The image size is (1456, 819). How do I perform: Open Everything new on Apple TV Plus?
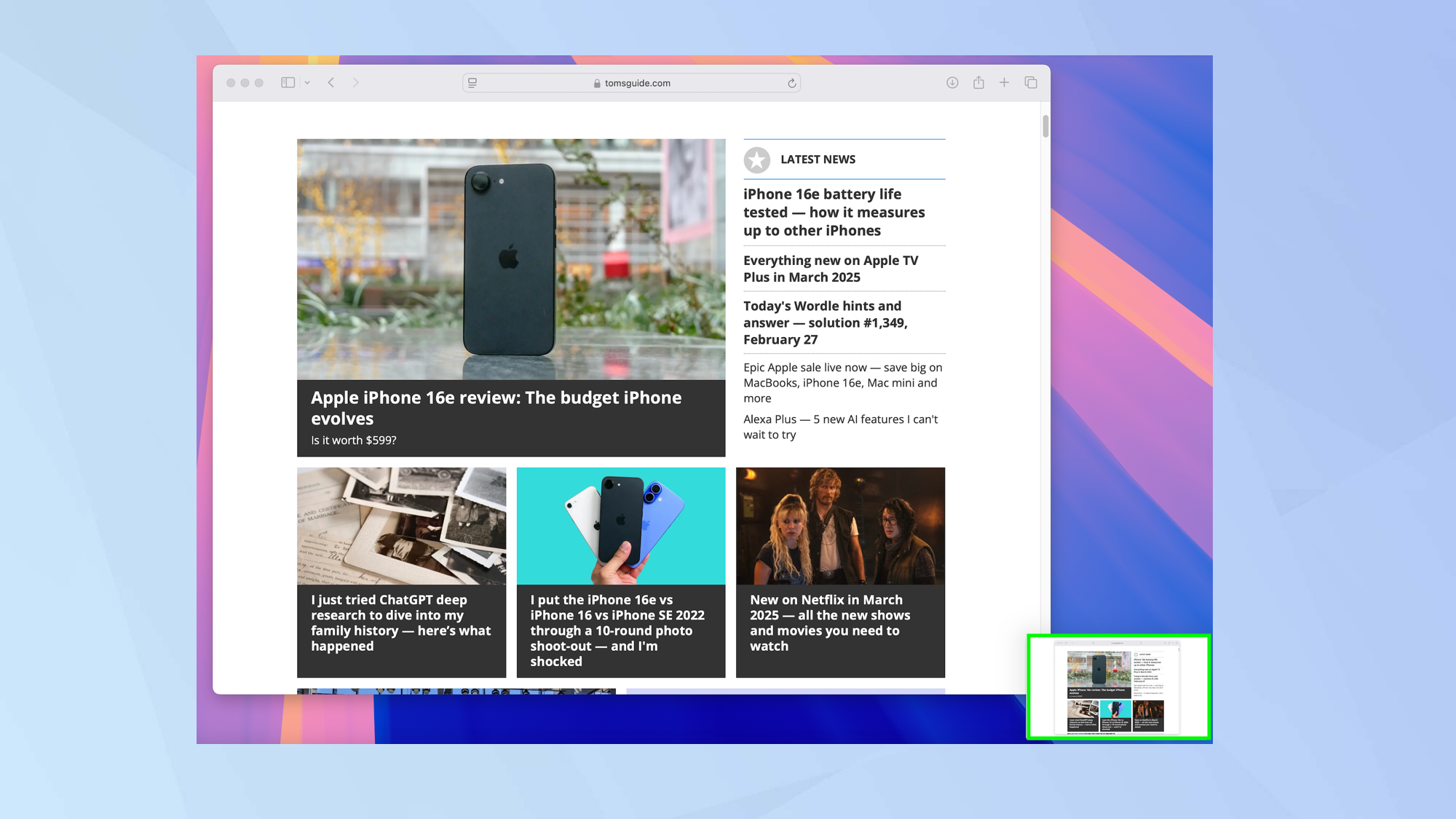pyautogui.click(x=831, y=269)
